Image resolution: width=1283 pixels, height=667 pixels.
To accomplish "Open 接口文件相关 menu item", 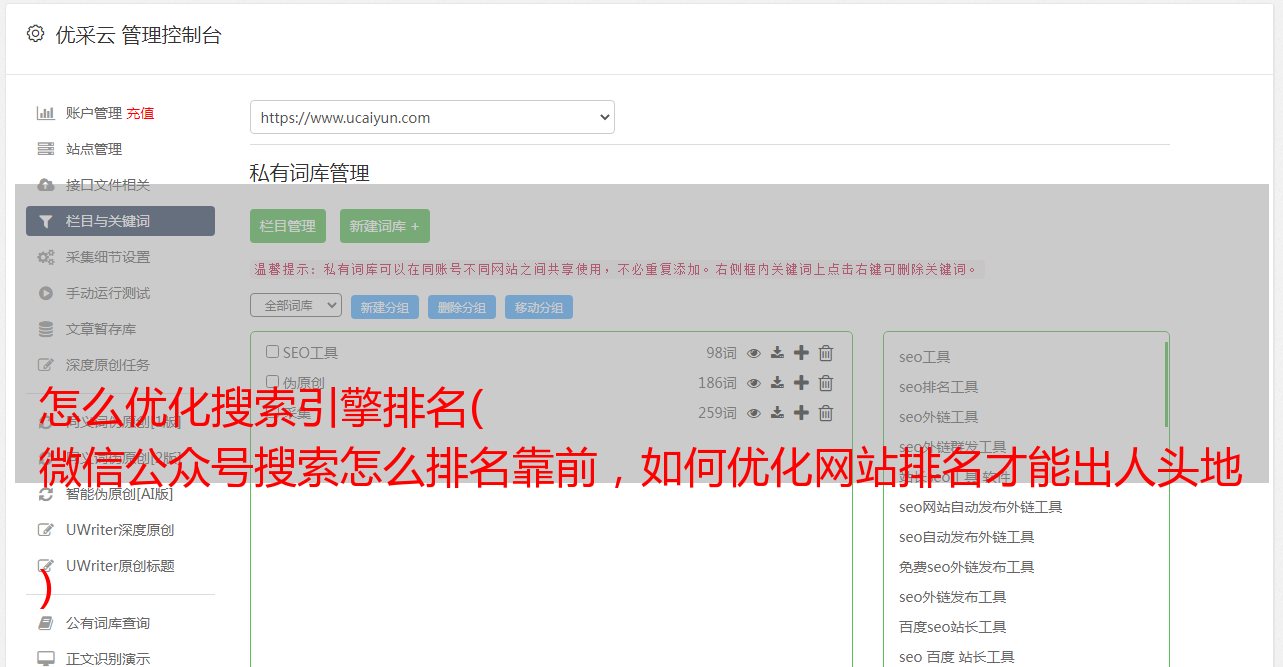I will pyautogui.click(x=108, y=185).
